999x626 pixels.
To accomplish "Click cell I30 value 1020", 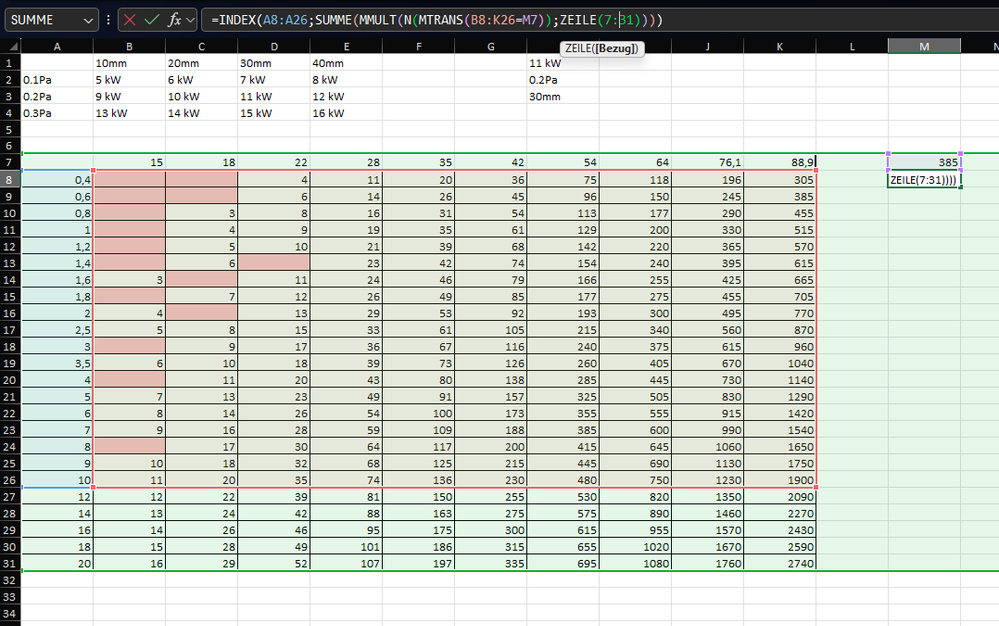I will point(635,546).
